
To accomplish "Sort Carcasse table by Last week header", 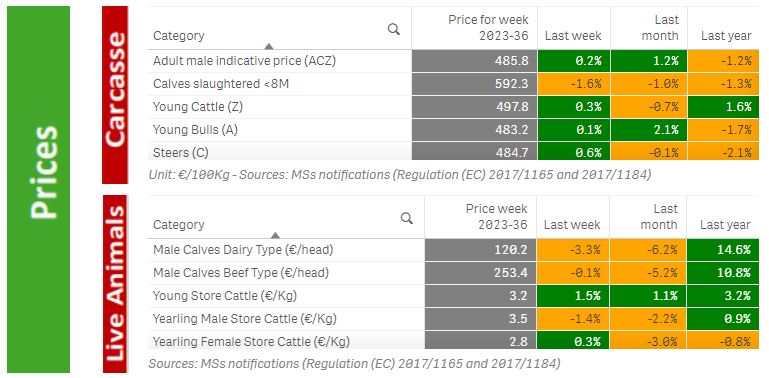I will tap(573, 35).
